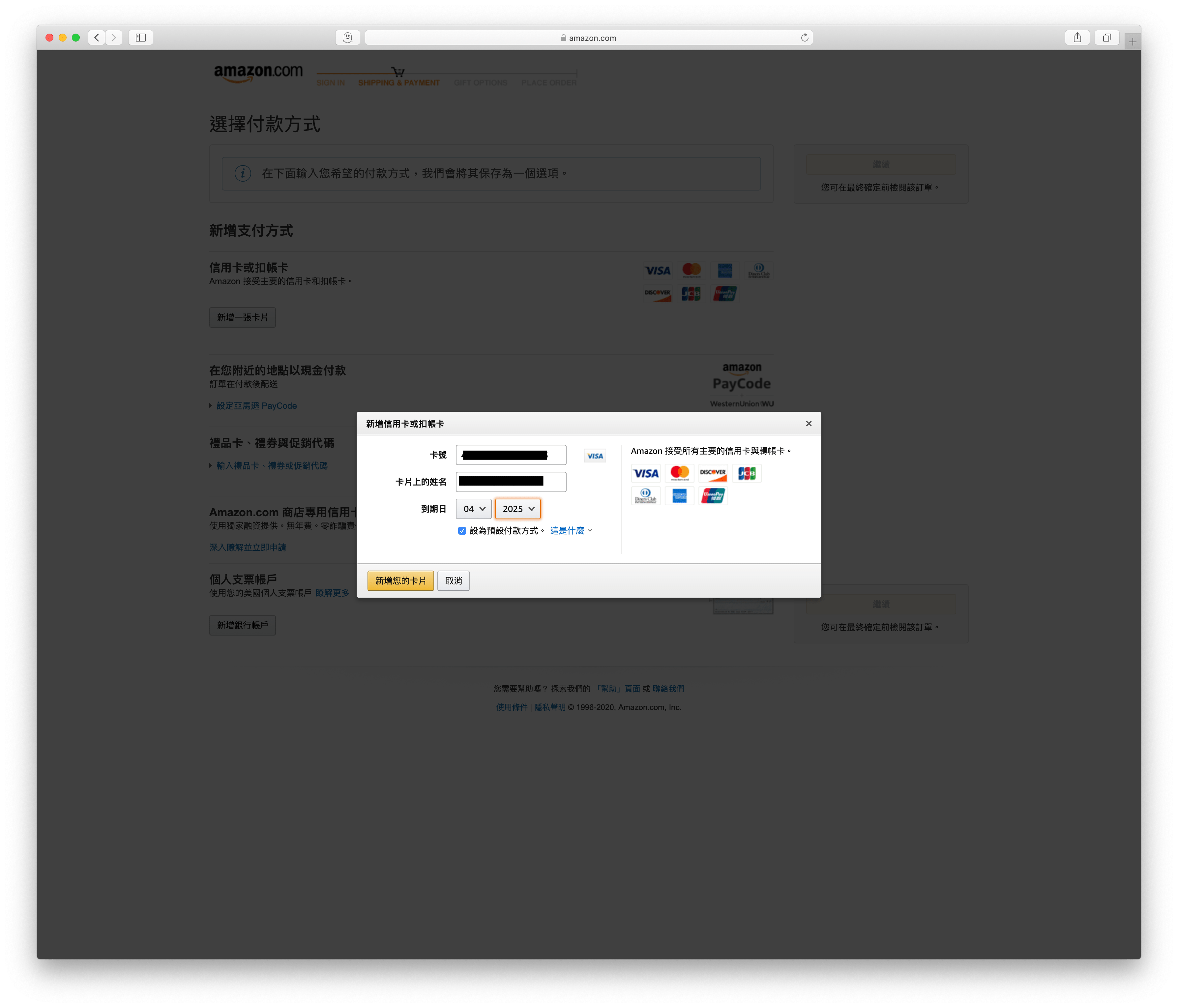Viewport: 1178px width, 1008px height.
Task: Click the 新增銀行帳戶 button
Action: 242,625
